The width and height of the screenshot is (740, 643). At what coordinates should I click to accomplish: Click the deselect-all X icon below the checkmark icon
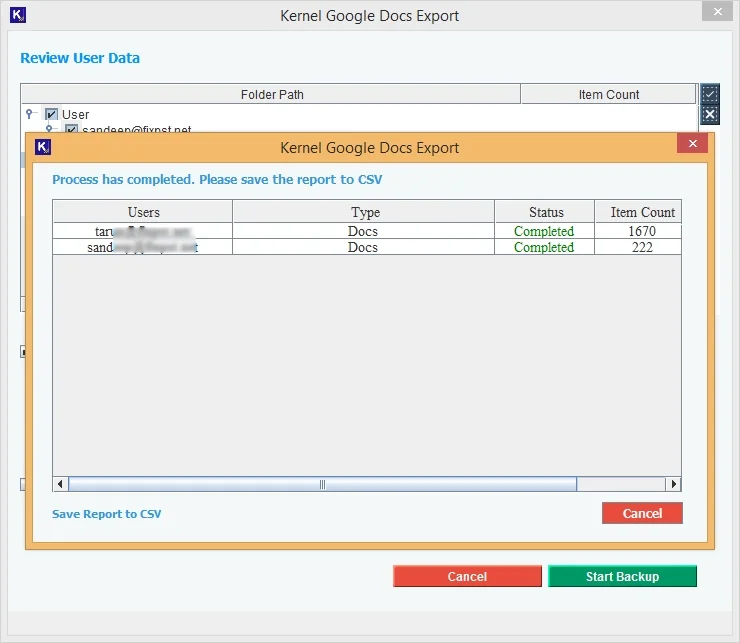pos(710,114)
